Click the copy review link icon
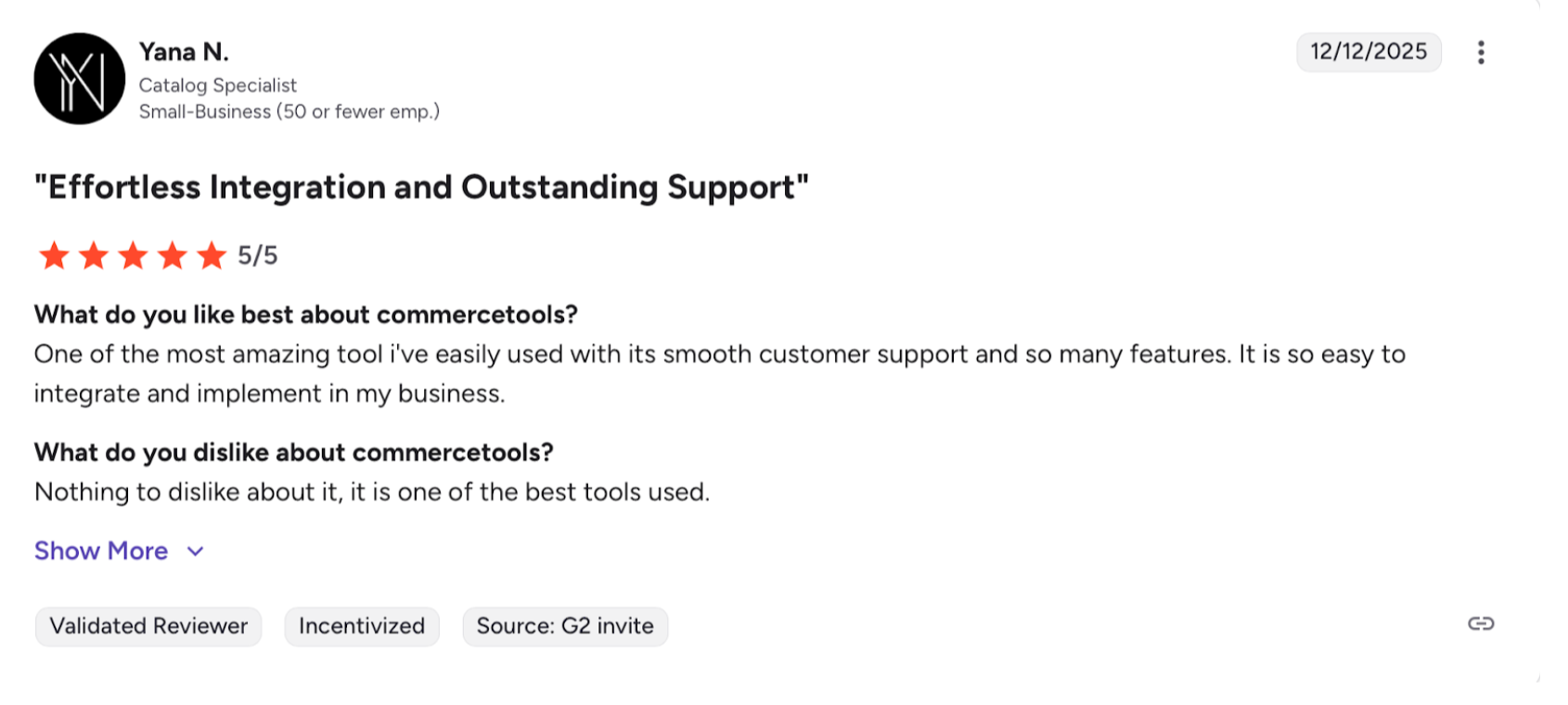 (x=1481, y=623)
